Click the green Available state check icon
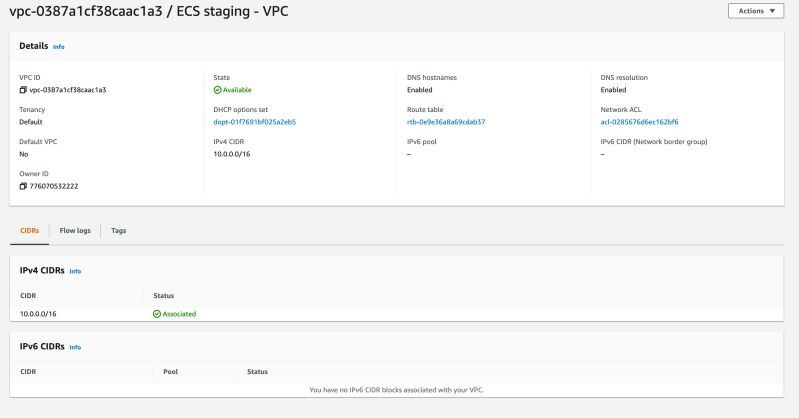This screenshot has height=418, width=799. click(x=218, y=90)
